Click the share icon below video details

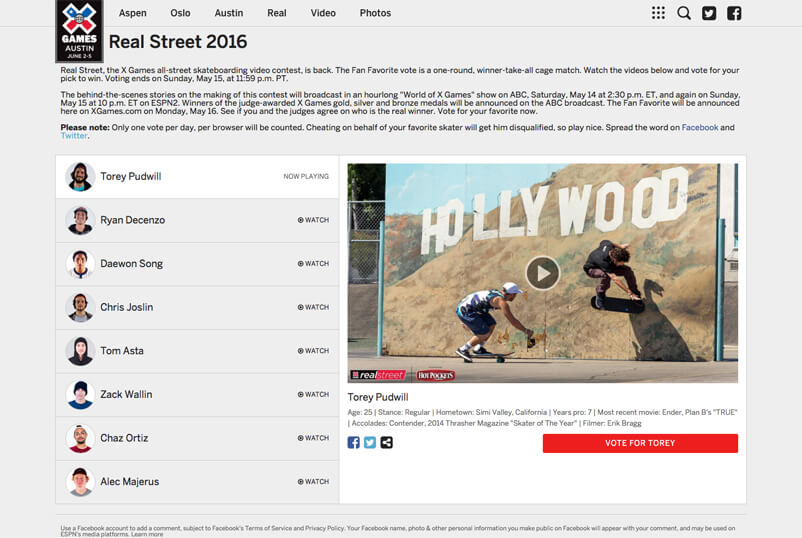tap(387, 442)
